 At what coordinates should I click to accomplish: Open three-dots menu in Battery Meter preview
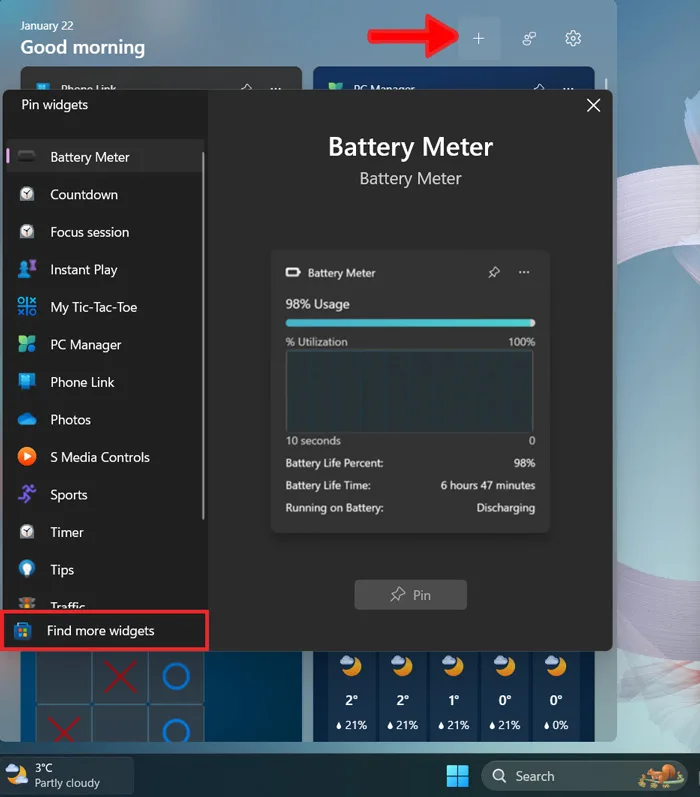pyautogui.click(x=524, y=272)
